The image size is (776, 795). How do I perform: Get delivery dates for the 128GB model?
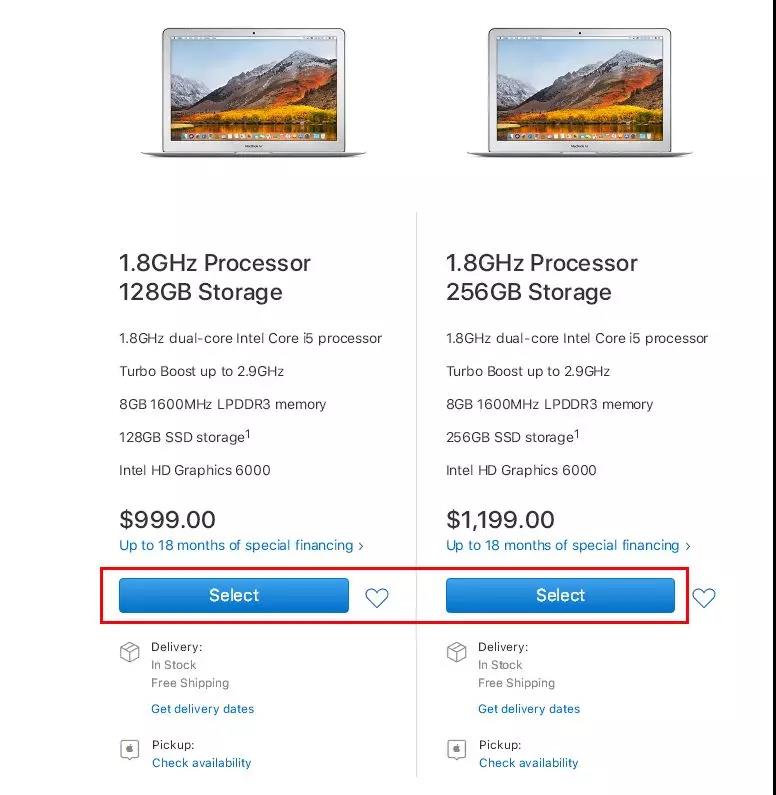tap(203, 709)
